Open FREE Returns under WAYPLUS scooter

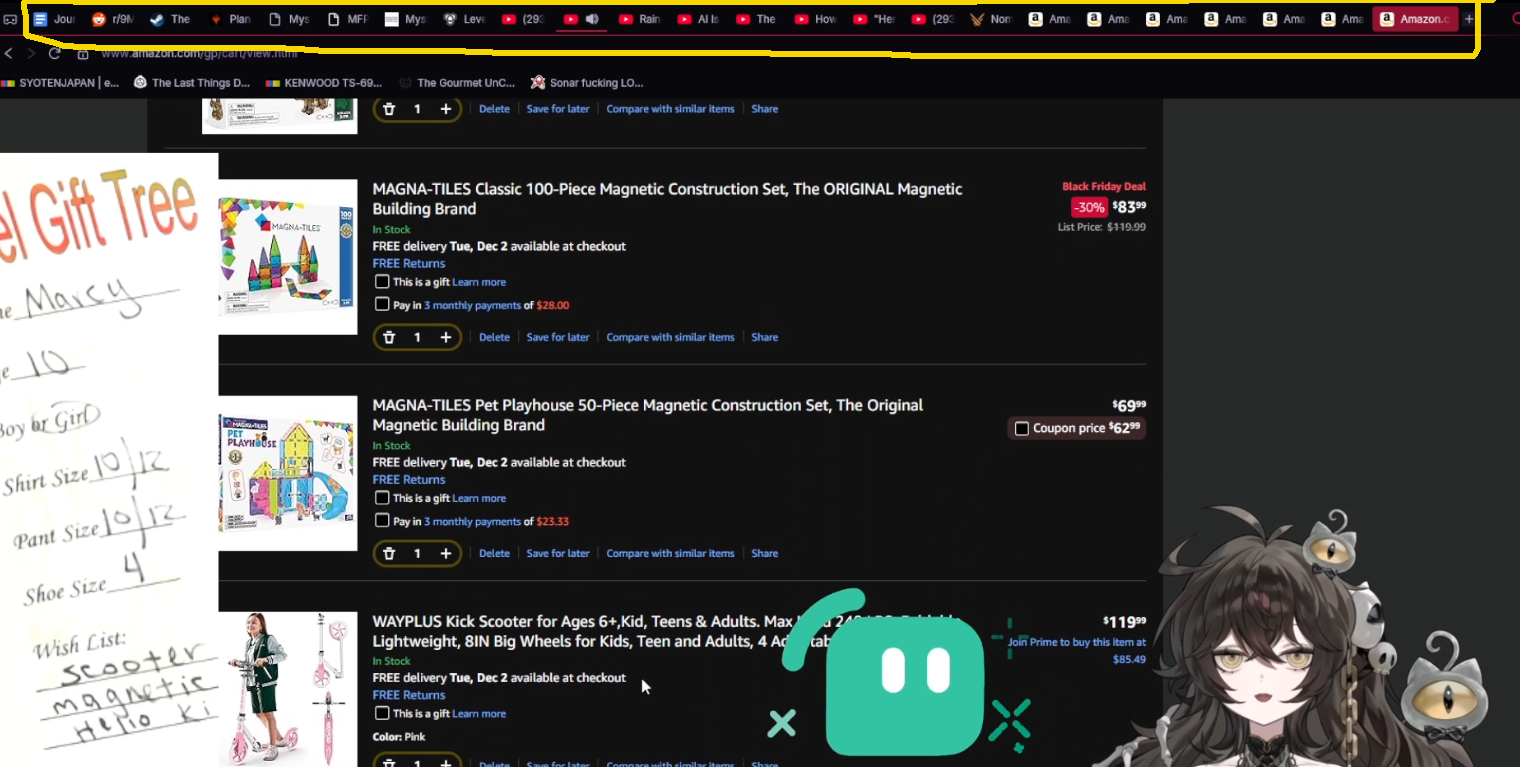point(409,696)
